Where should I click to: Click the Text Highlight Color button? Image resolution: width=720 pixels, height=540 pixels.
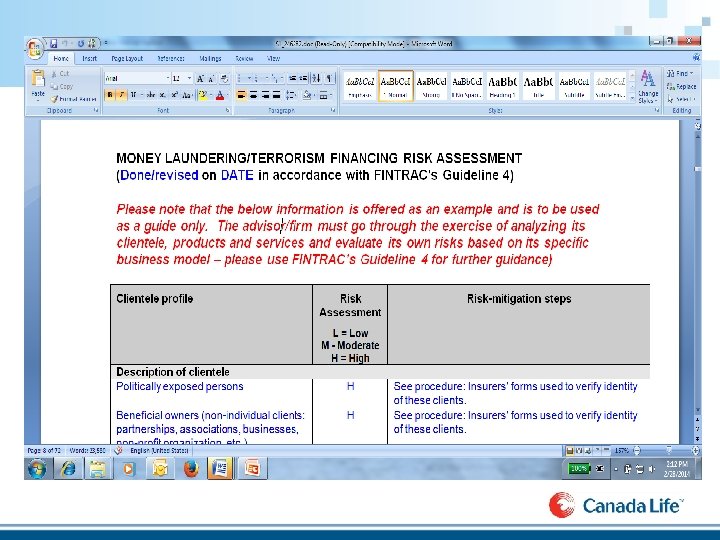pos(204,95)
